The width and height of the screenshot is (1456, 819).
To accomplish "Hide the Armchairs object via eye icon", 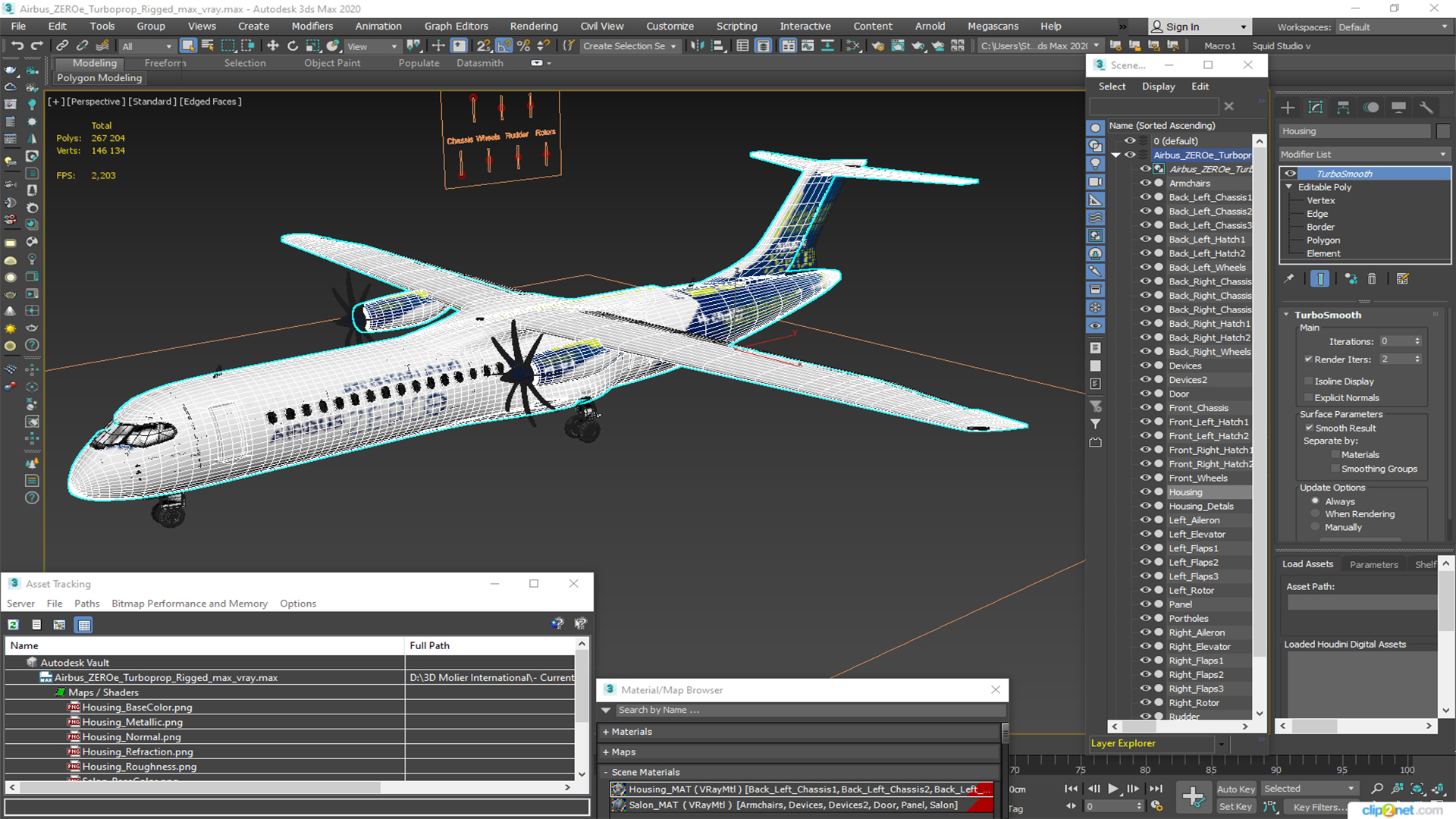I will pyautogui.click(x=1145, y=183).
